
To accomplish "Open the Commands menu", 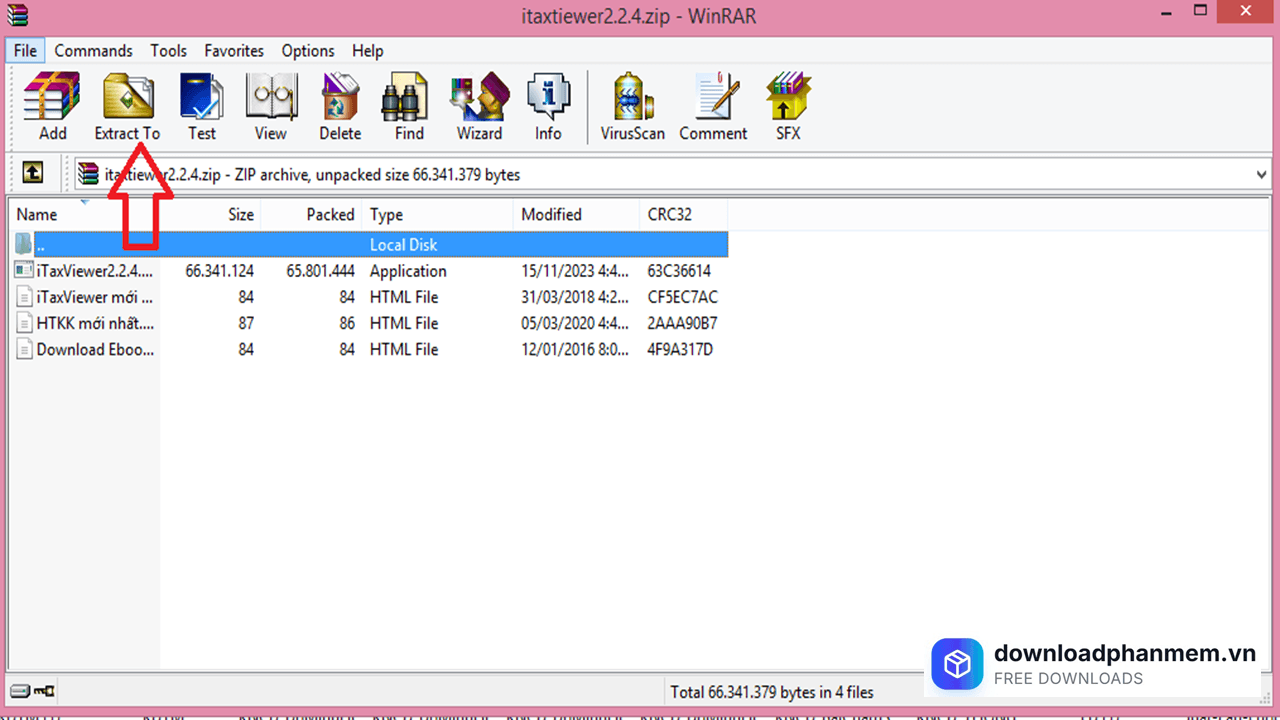I will [93, 50].
